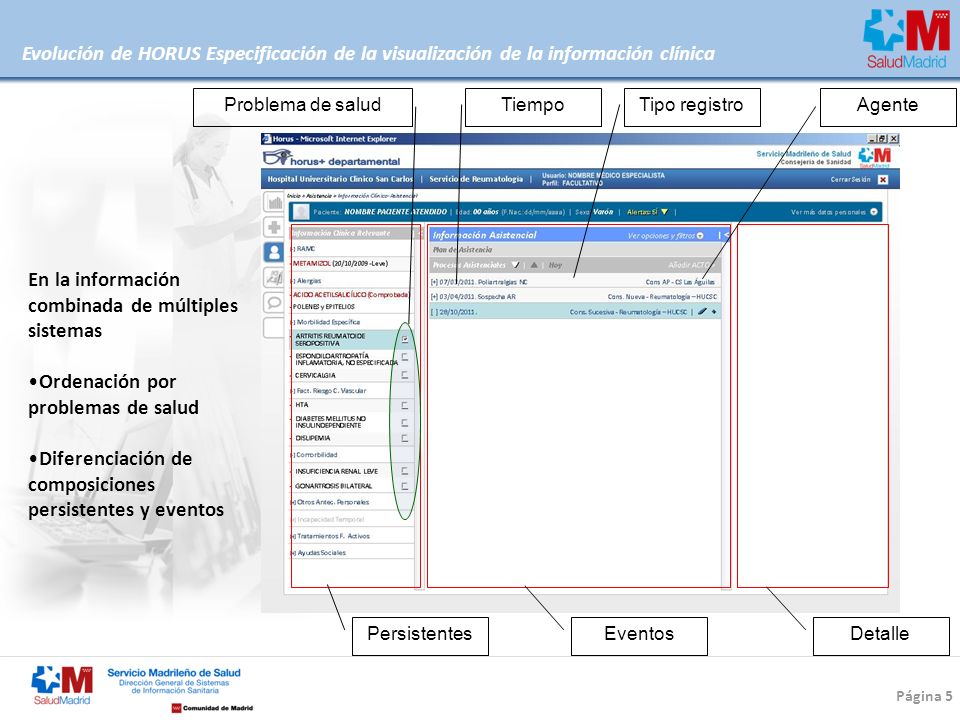
Task: Select POLENES y EPITELIOS entry
Action: [x=324, y=307]
